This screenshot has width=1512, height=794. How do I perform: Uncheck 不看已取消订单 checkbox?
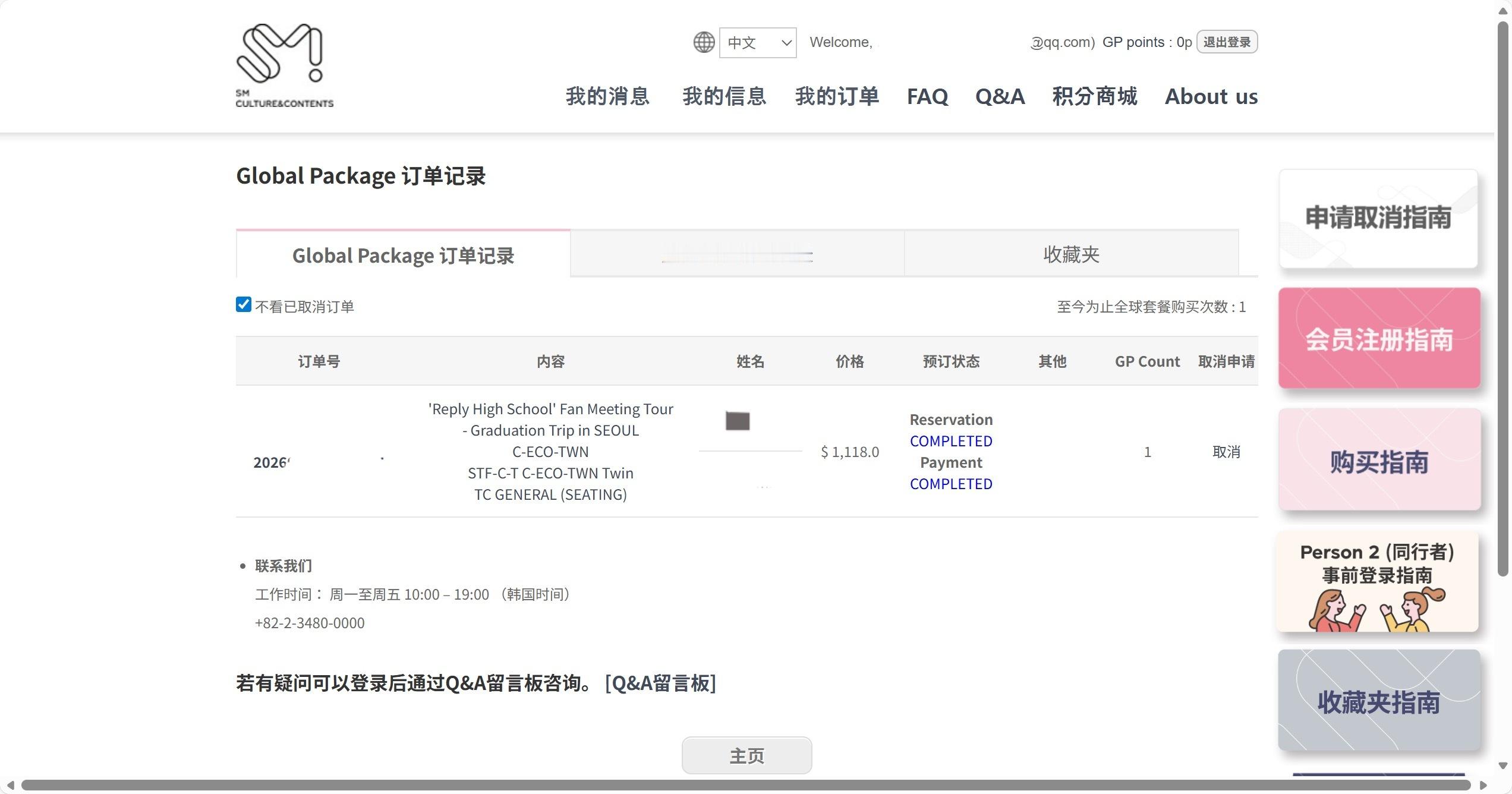coord(244,305)
